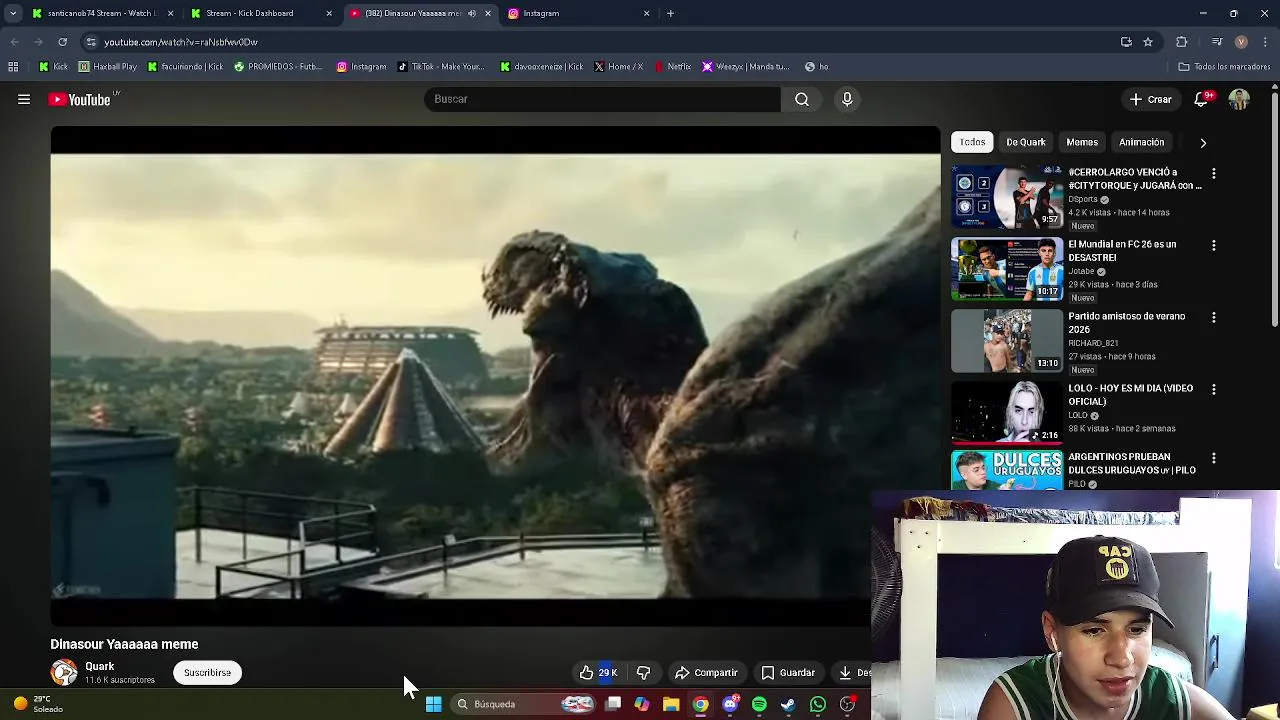Open the PROMIEDOS bookmark
This screenshot has height=720, width=1280.
coord(278,67)
